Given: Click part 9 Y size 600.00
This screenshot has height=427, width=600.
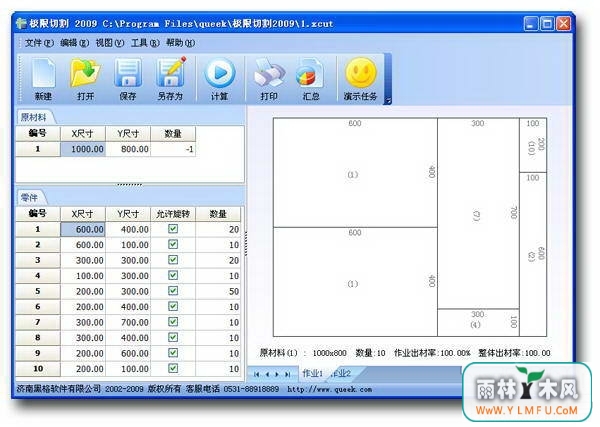Looking at the screenshot, I should pos(128,353).
